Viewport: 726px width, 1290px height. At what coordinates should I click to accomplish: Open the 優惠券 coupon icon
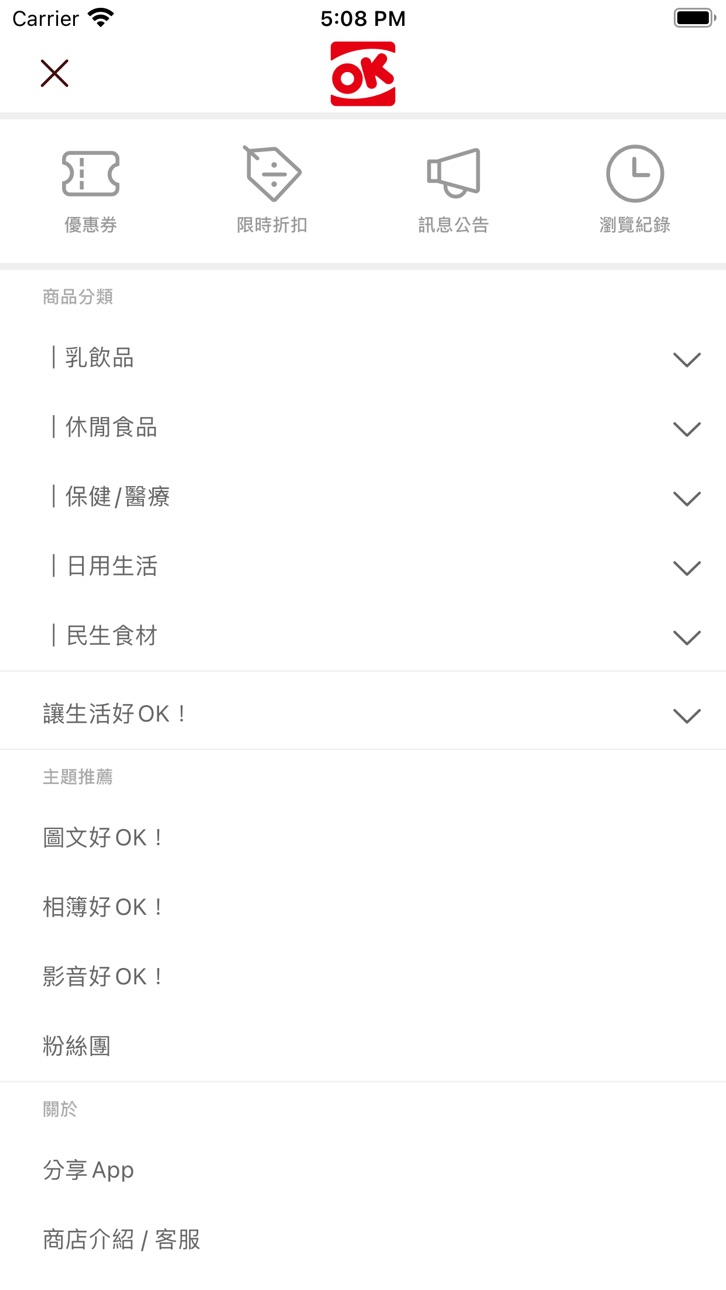click(91, 174)
